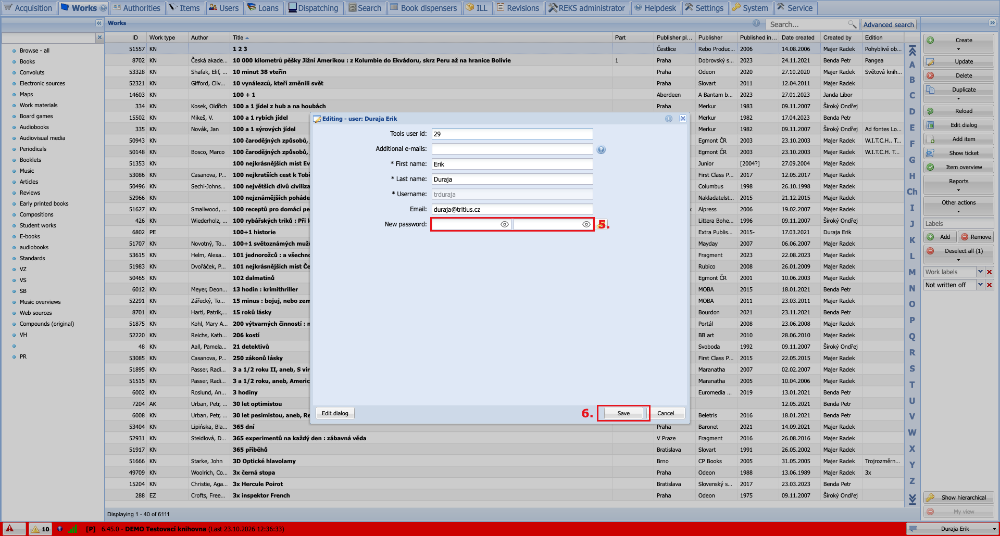Expand the Not written off combo arrow
The image size is (1000, 536).
[x=980, y=285]
